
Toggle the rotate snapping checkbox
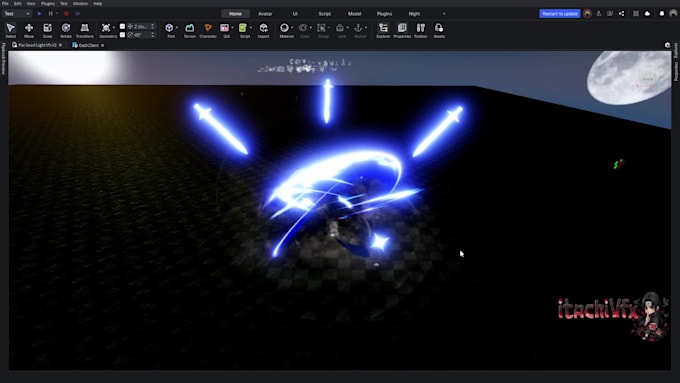tap(122, 35)
